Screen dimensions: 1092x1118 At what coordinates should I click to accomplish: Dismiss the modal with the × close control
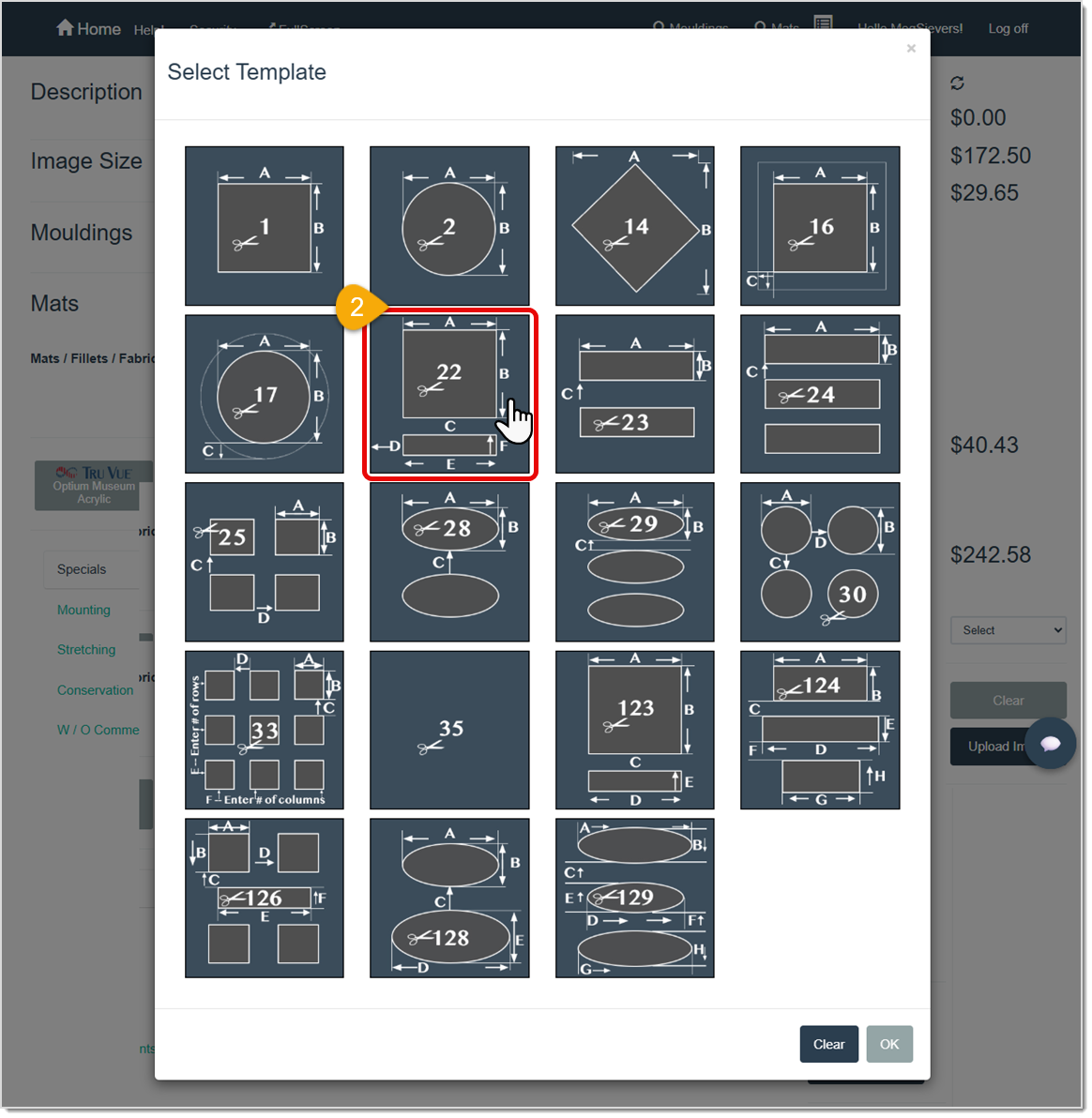point(911,48)
